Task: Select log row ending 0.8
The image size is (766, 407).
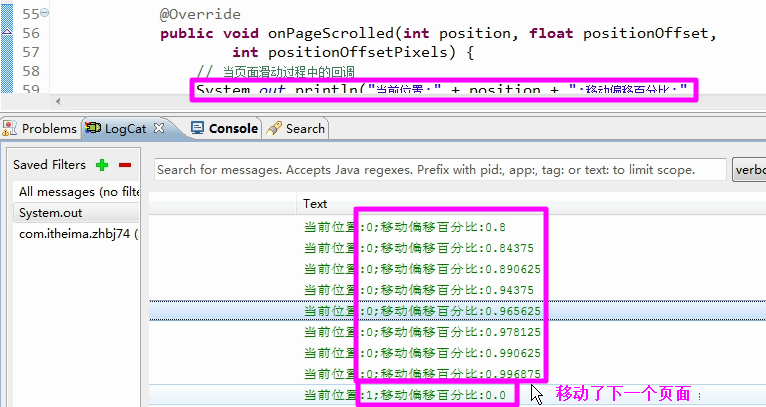Action: [x=457, y=227]
